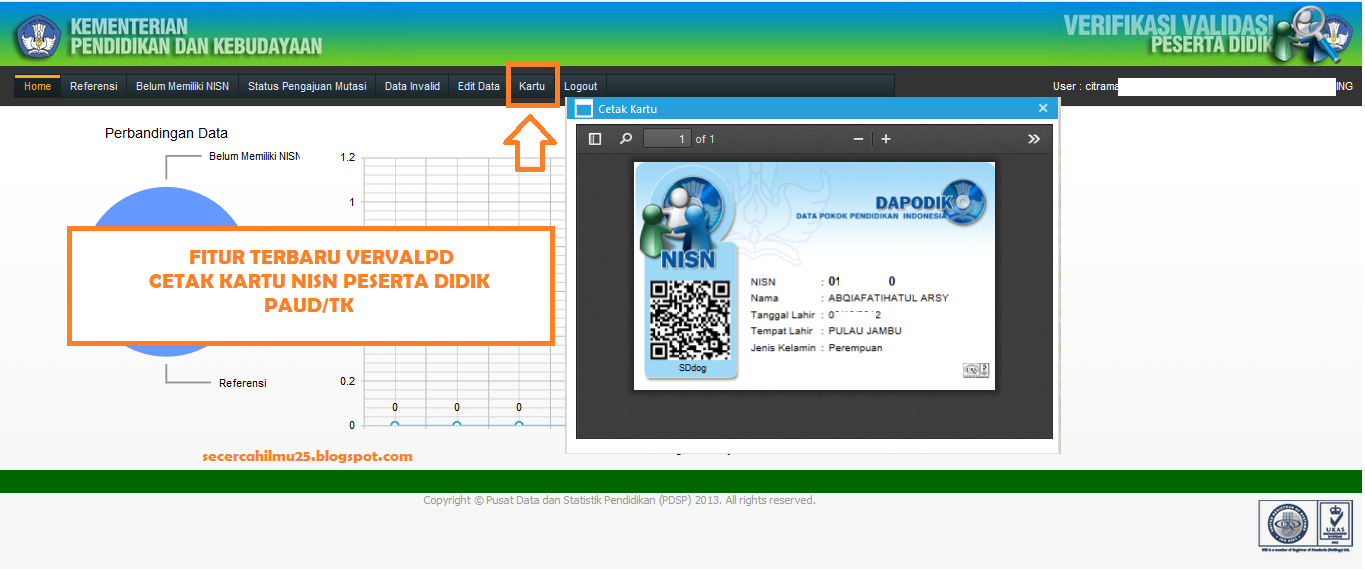This screenshot has height=569, width=1365.
Task: Click the User account name text
Action: [1203, 87]
